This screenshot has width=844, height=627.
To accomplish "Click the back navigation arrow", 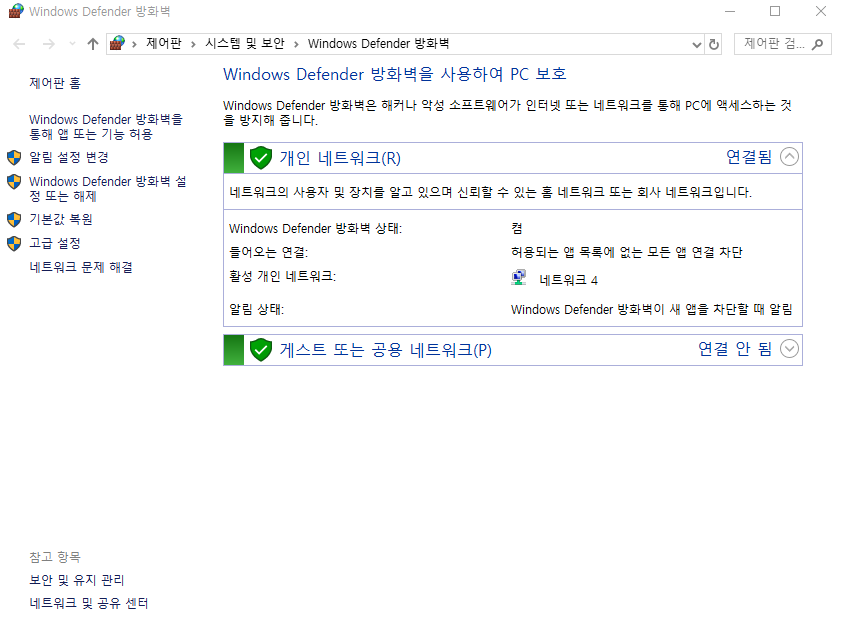I will [x=17, y=44].
